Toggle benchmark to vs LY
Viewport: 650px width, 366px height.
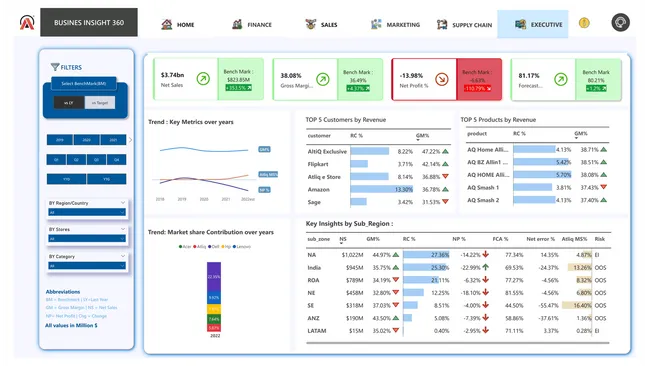69,103
